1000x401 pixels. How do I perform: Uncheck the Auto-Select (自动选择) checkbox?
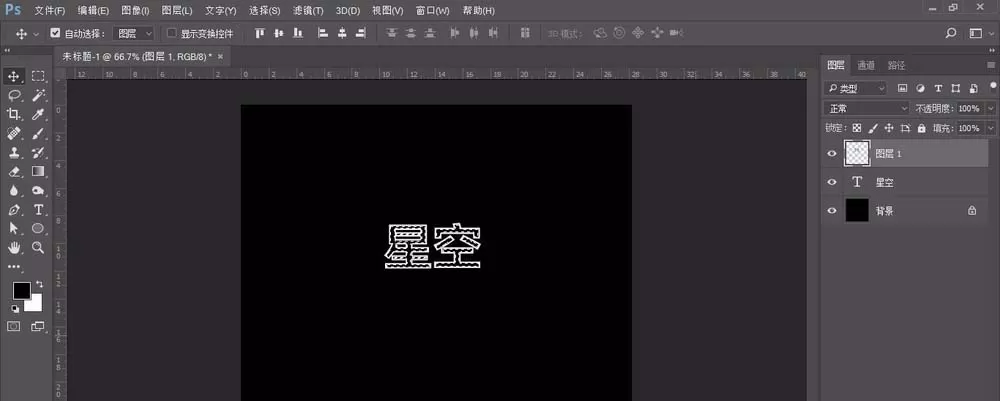(x=54, y=33)
